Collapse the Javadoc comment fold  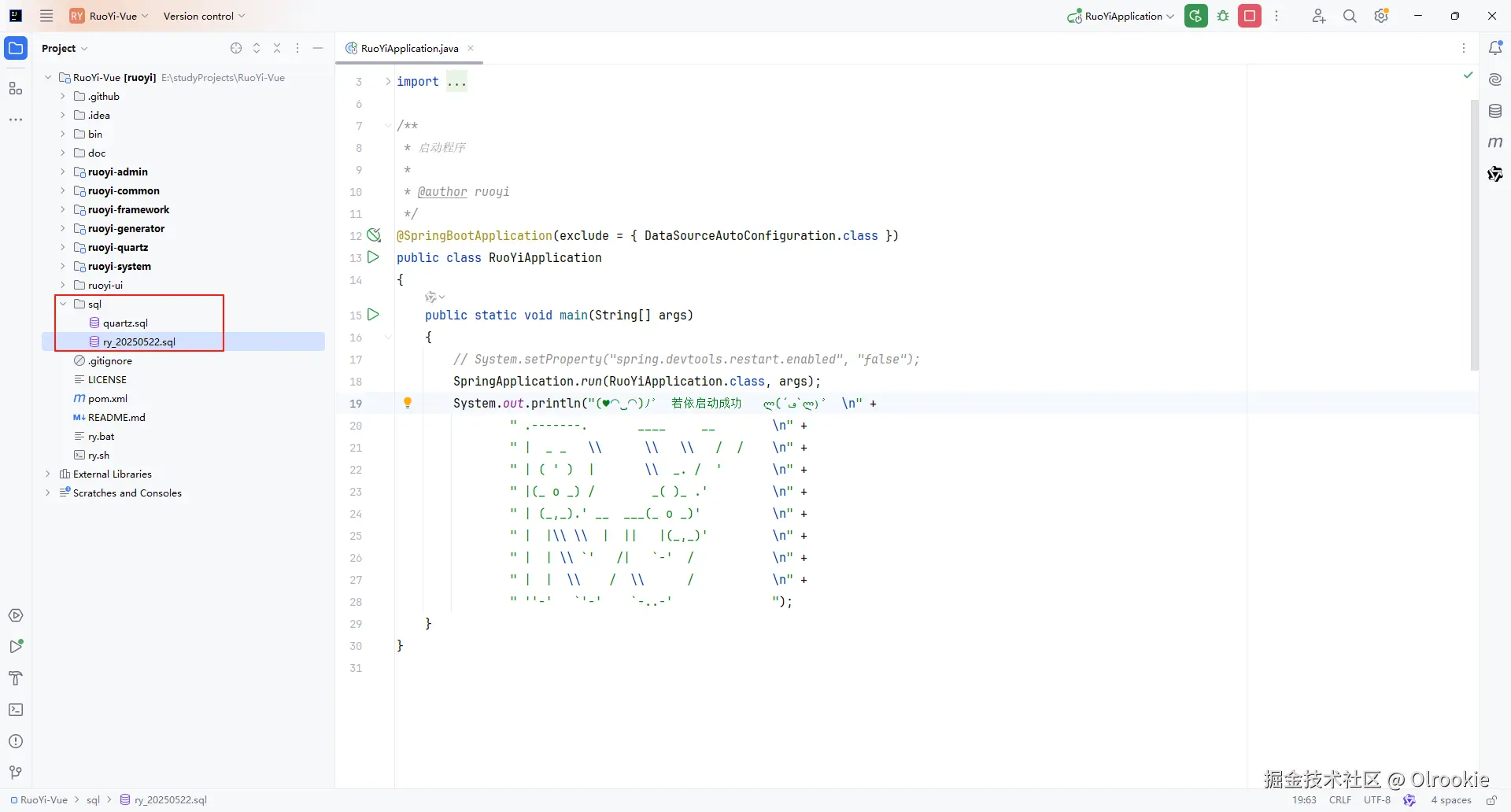pyautogui.click(x=388, y=125)
